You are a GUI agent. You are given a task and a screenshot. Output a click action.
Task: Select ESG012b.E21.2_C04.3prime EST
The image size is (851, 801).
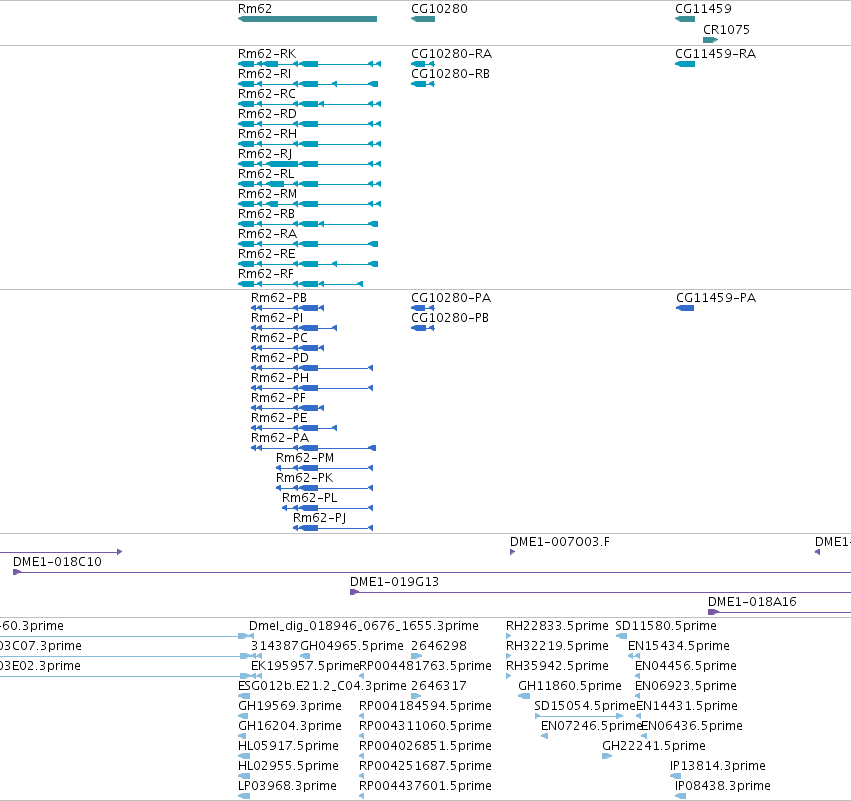pyautogui.click(x=322, y=686)
